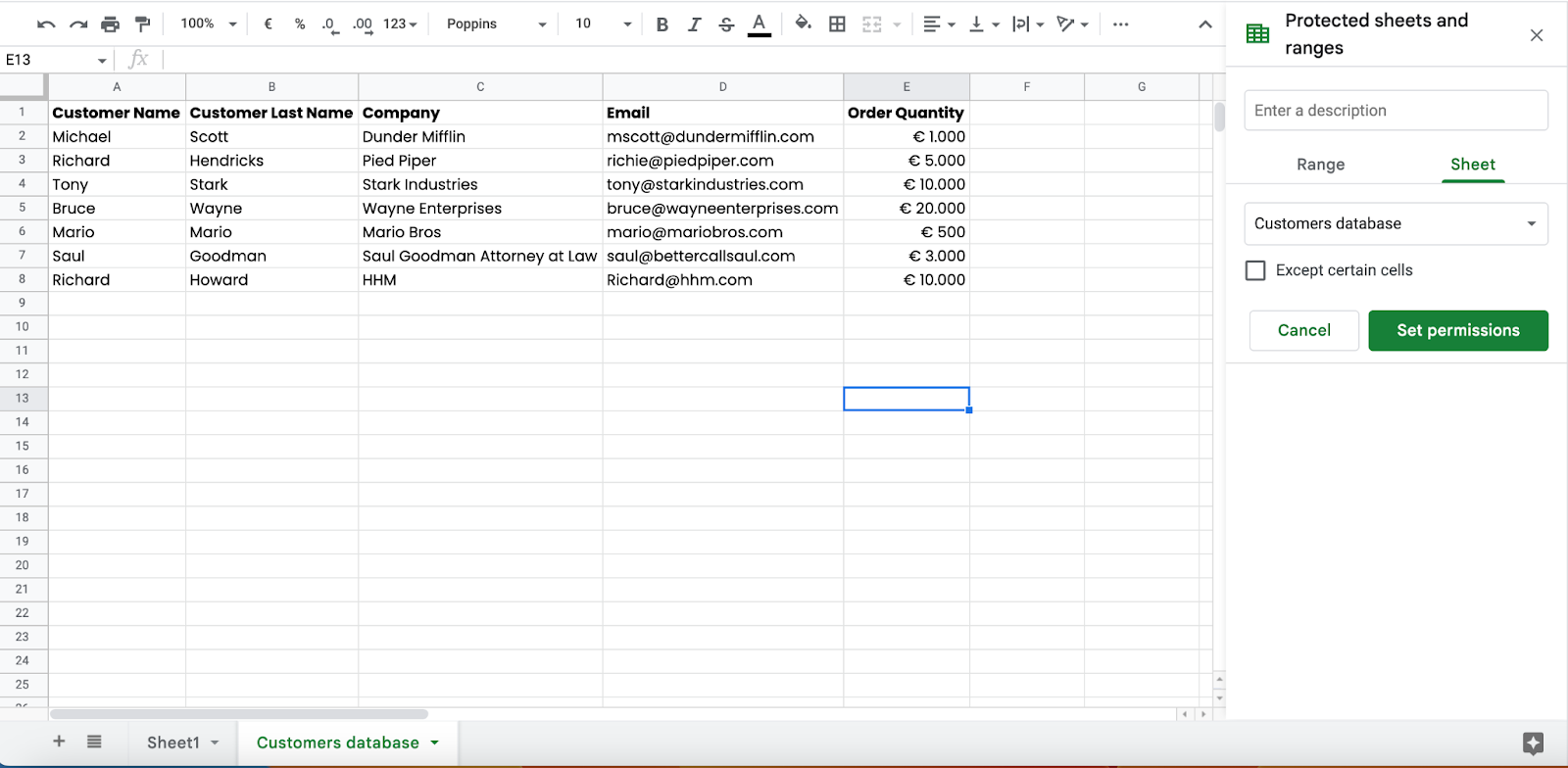
Task: Open the Merge cells dropdown arrow
Action: click(x=897, y=24)
